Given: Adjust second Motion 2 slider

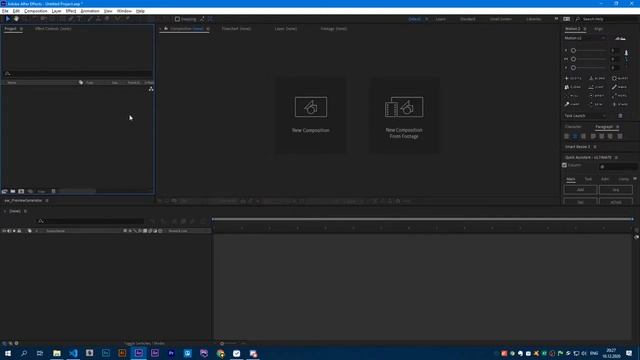Looking at the screenshot, I should point(573,59).
